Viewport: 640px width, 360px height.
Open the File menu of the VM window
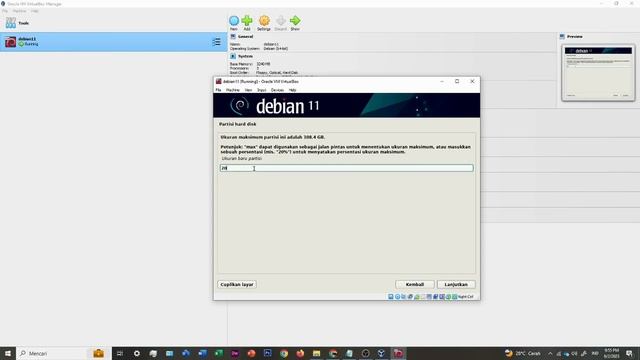click(218, 90)
